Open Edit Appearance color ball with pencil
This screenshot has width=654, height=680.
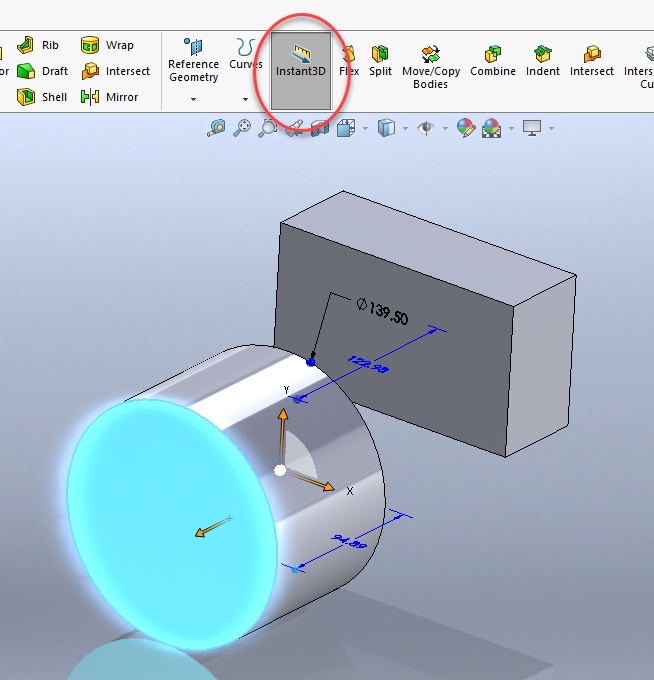coord(466,128)
